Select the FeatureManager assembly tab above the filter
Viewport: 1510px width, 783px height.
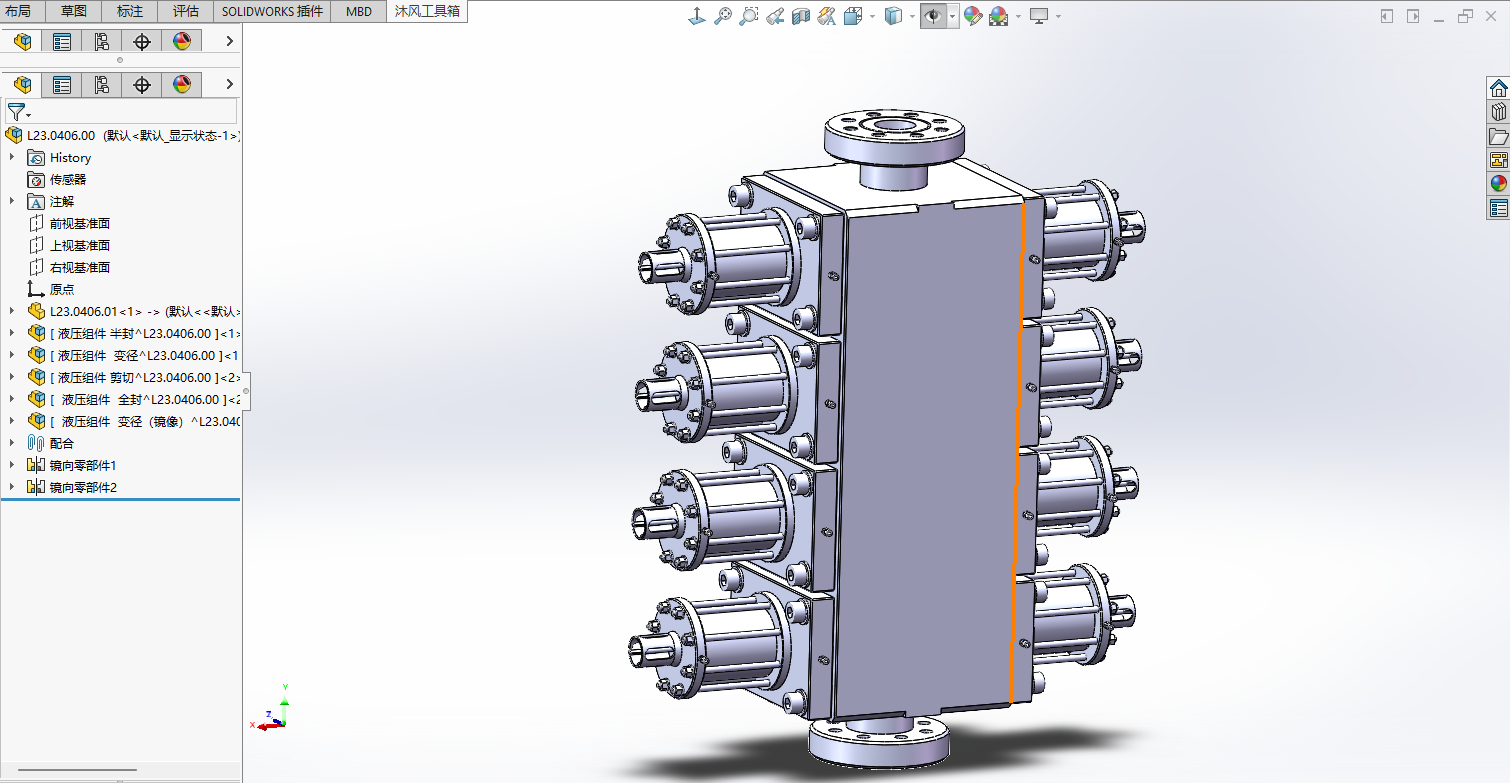[x=22, y=84]
